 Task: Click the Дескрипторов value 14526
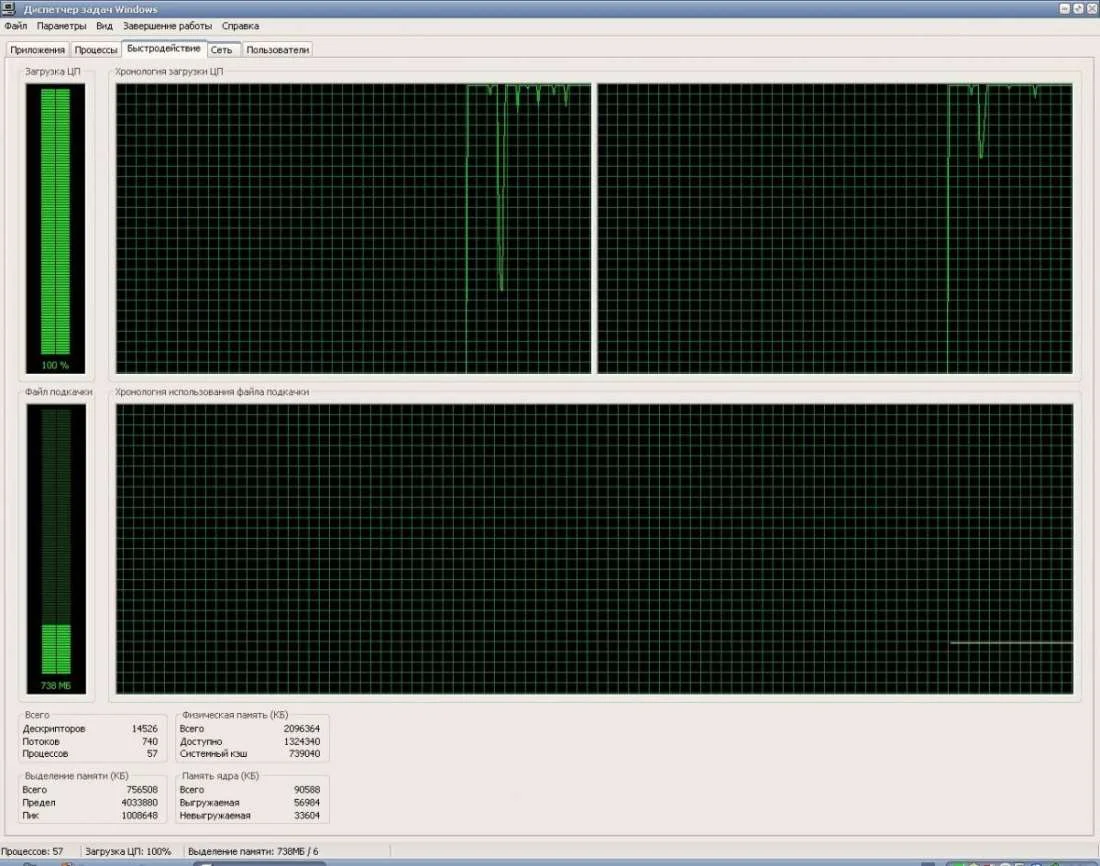pyautogui.click(x=145, y=728)
